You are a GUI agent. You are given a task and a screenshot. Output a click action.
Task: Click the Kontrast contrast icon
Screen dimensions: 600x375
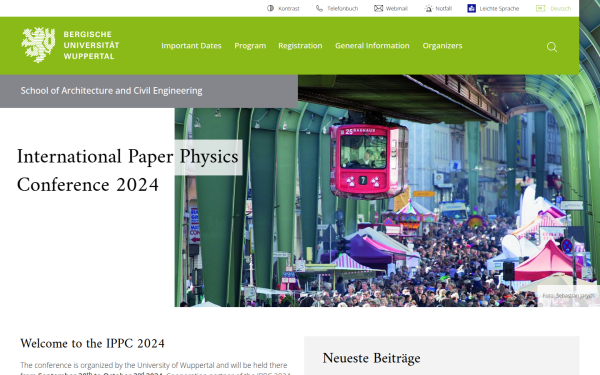[271, 8]
